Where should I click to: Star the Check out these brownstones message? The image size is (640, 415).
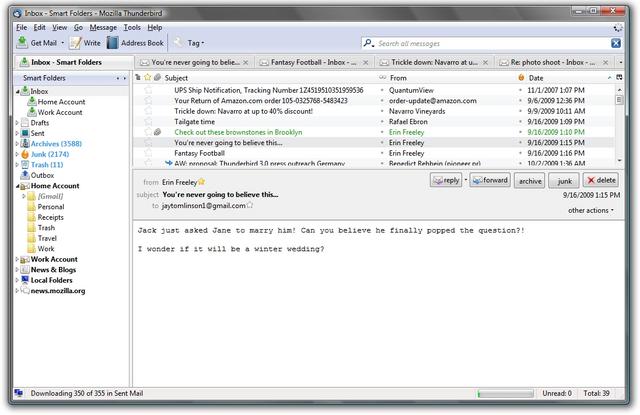(x=148, y=132)
